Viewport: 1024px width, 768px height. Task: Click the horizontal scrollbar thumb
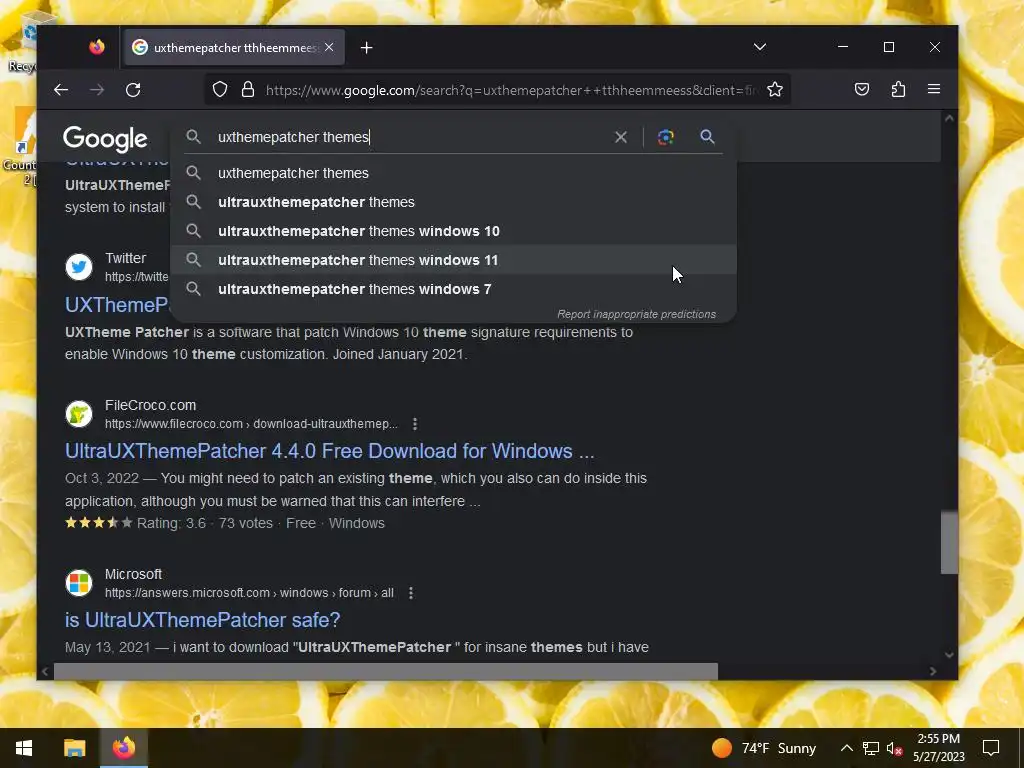point(385,671)
